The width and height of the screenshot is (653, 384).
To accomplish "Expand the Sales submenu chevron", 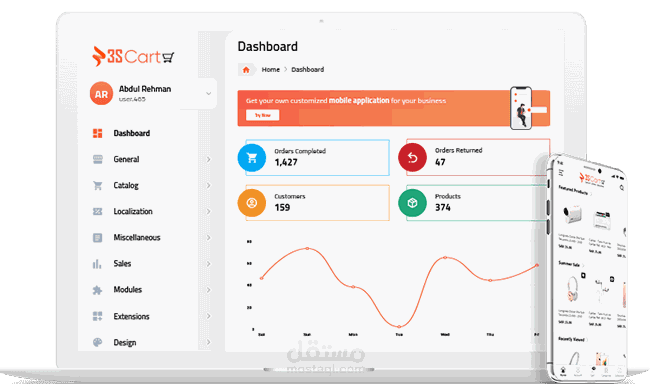I will (209, 264).
